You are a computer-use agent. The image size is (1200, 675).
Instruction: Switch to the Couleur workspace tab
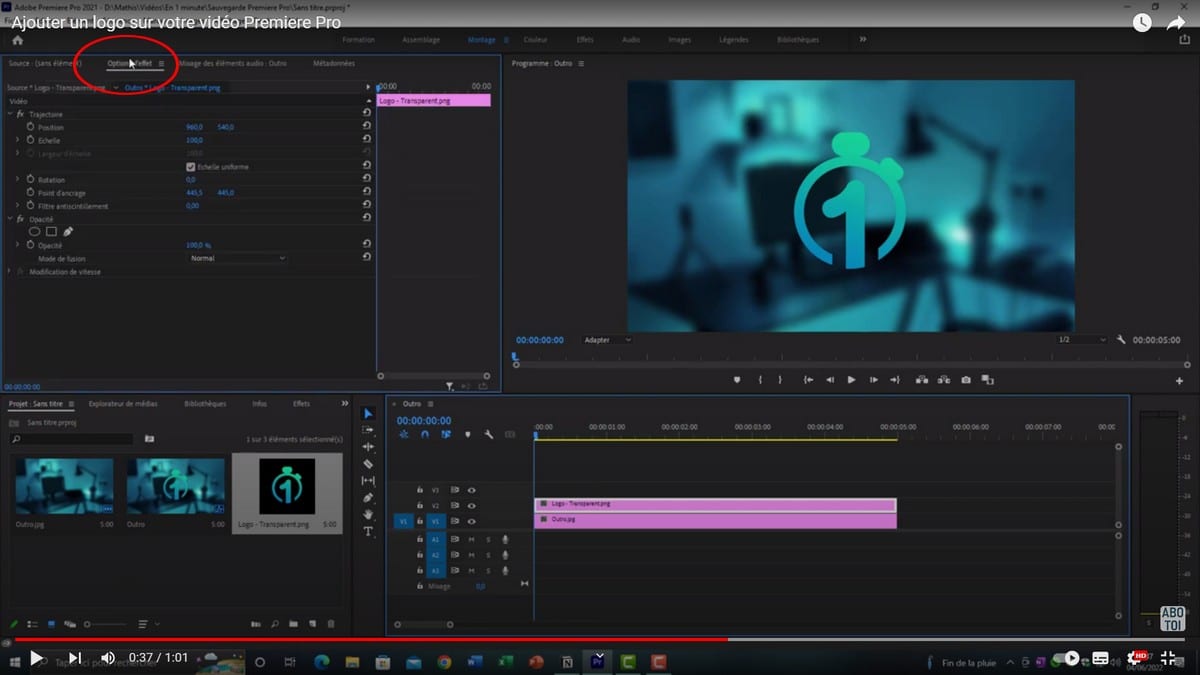[535, 40]
